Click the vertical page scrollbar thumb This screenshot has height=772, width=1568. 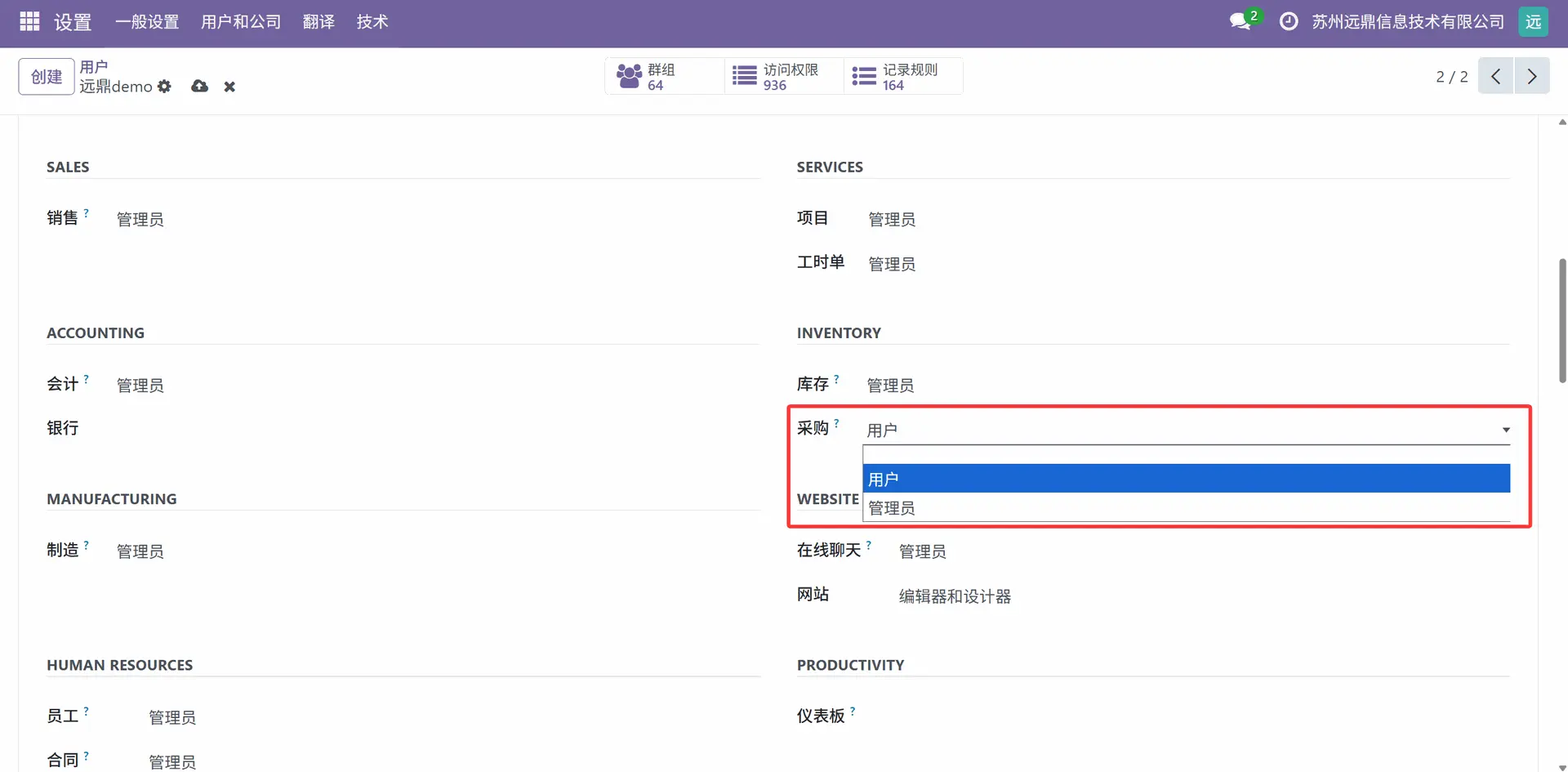click(x=1561, y=320)
